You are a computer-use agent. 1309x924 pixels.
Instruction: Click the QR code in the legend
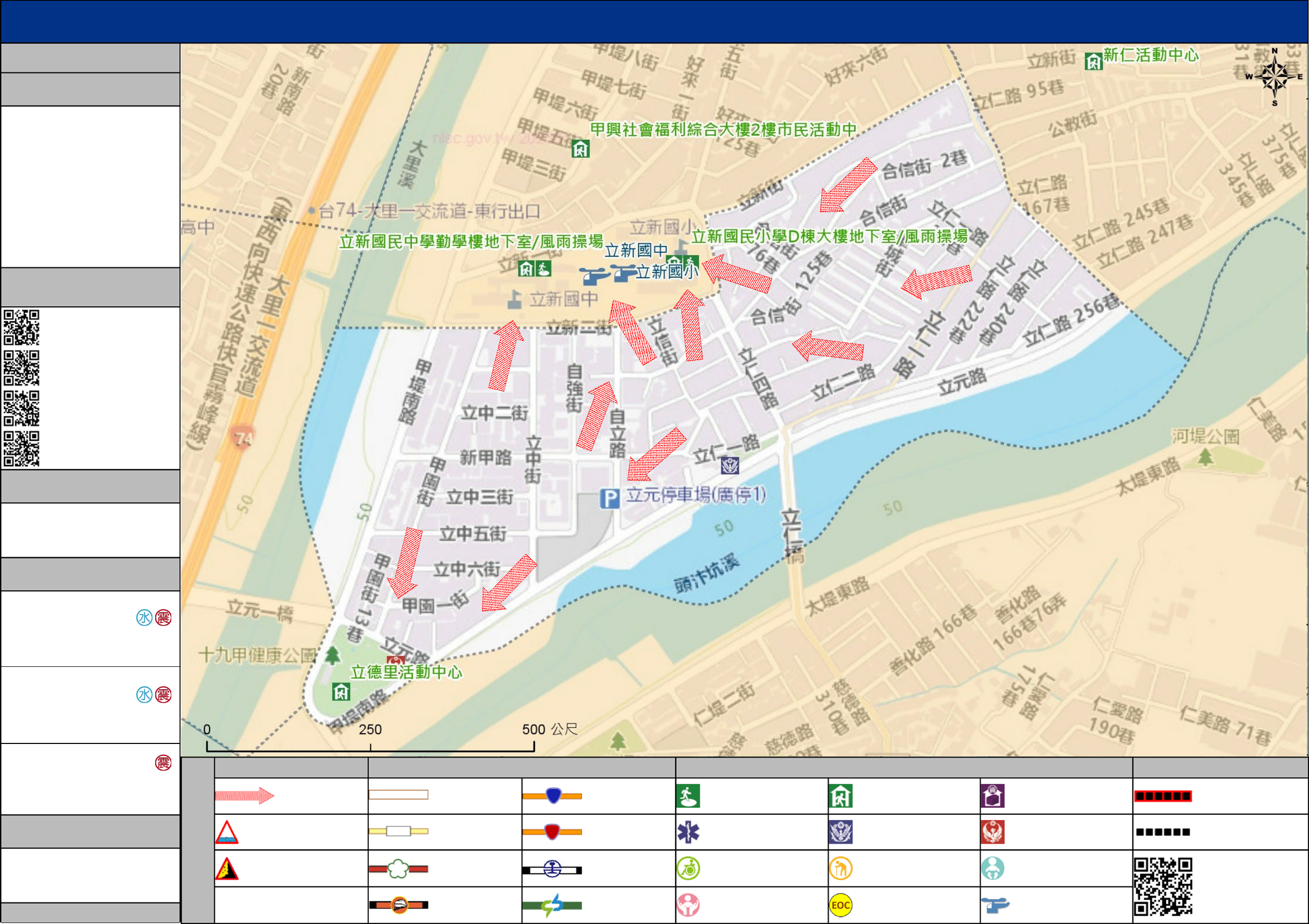coord(1163,886)
